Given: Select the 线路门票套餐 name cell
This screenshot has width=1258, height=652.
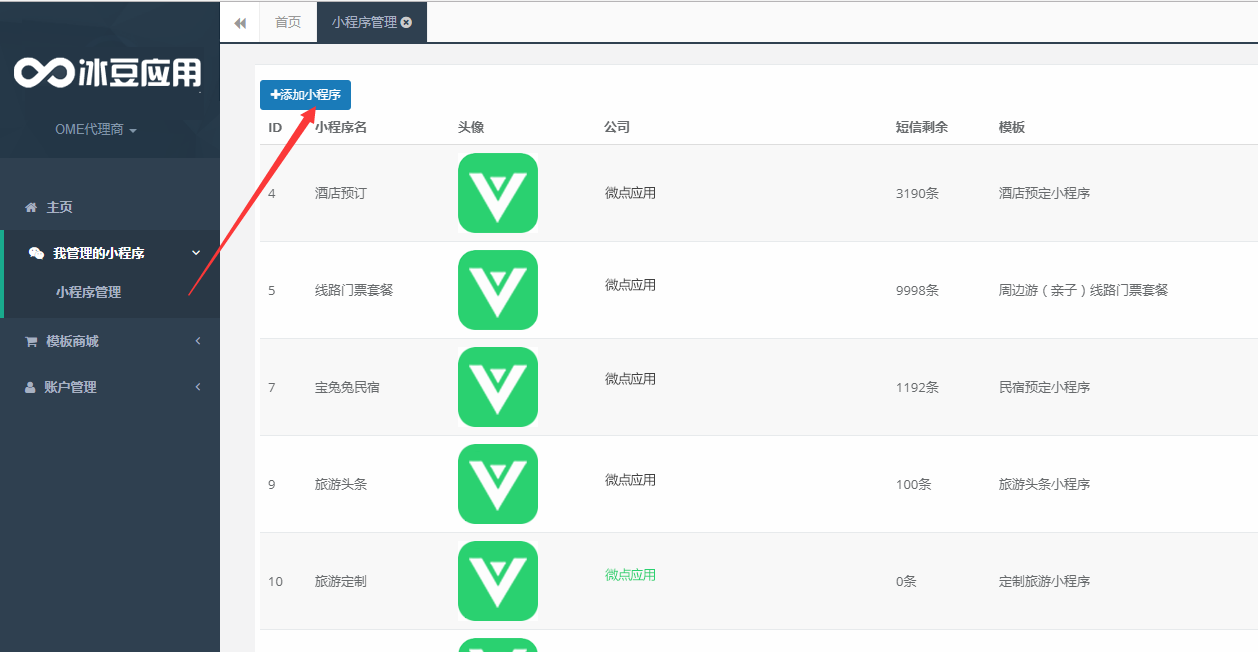Looking at the screenshot, I should (354, 290).
